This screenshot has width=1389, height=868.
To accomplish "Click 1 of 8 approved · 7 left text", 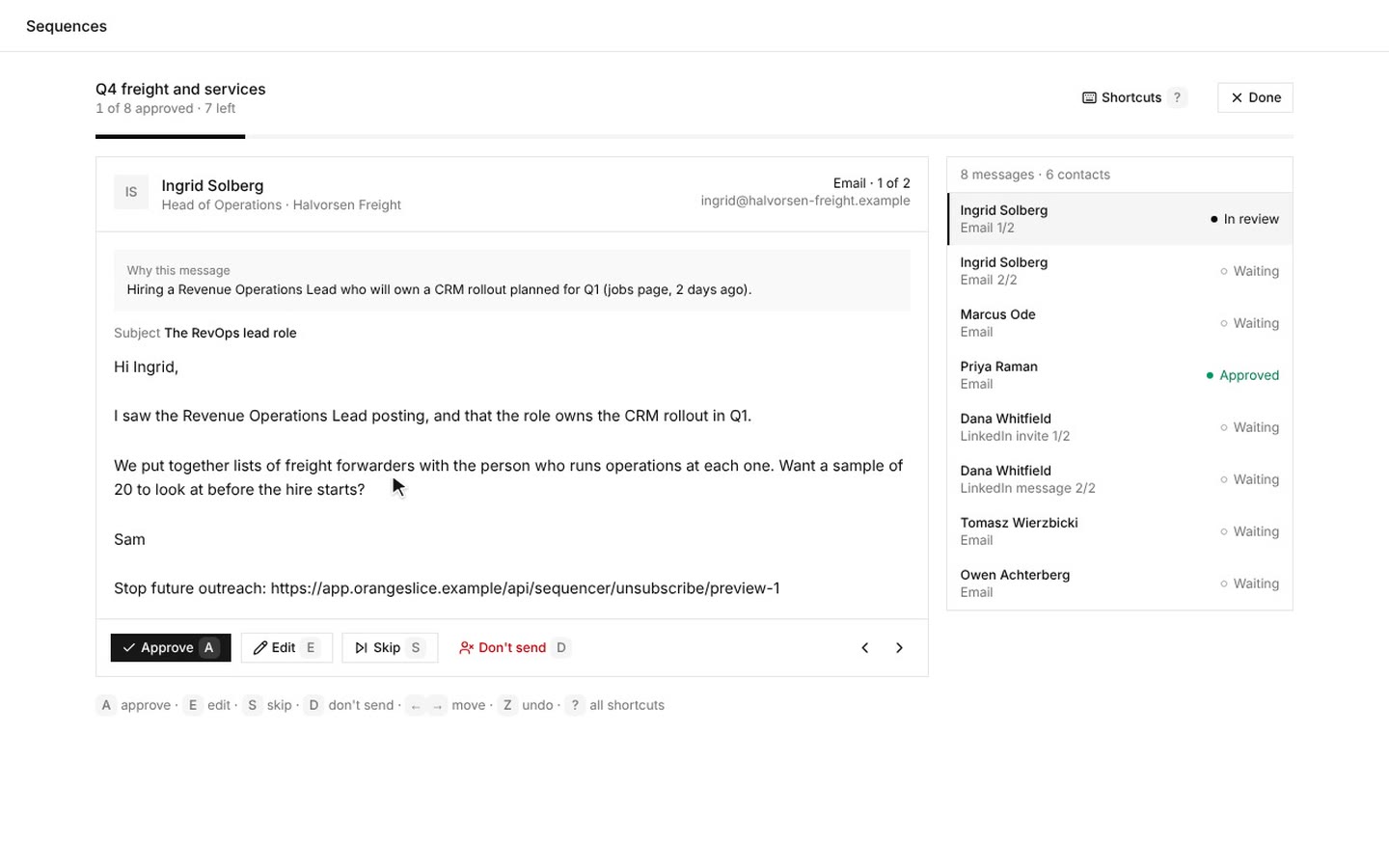I will 165,108.
